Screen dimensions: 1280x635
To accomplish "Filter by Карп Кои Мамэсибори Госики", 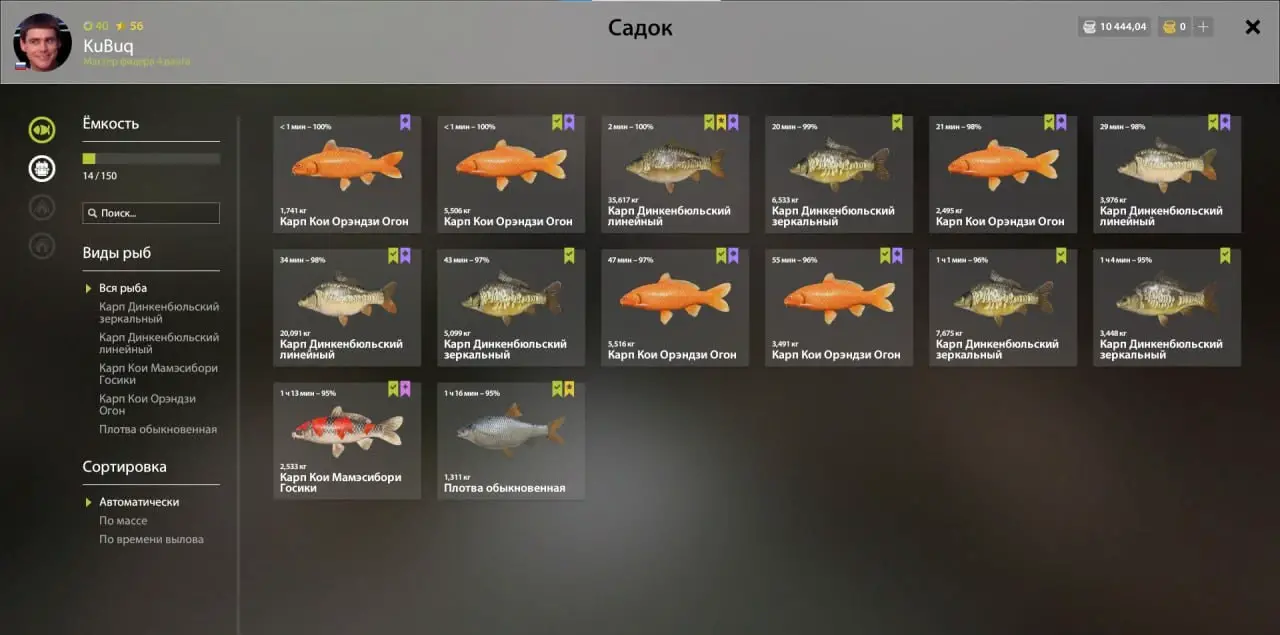I will 158,374.
